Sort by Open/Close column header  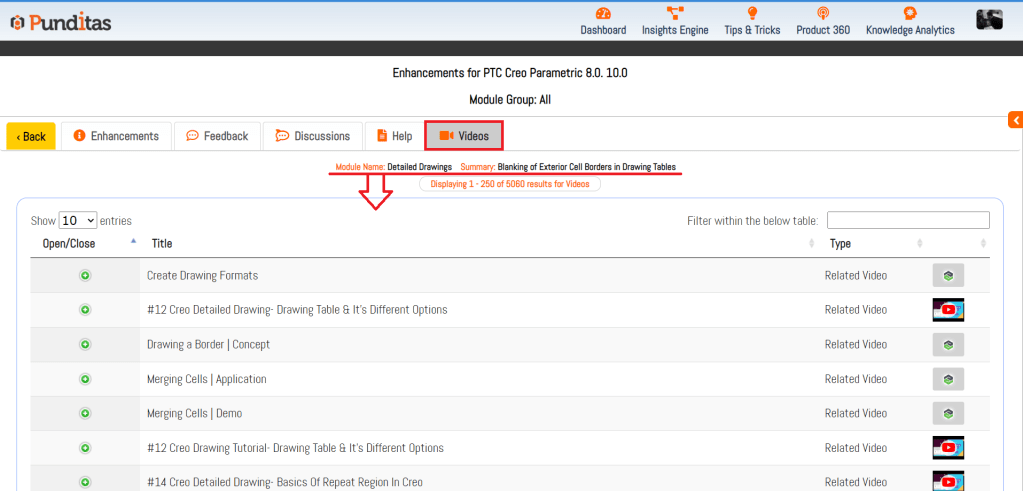click(x=69, y=243)
